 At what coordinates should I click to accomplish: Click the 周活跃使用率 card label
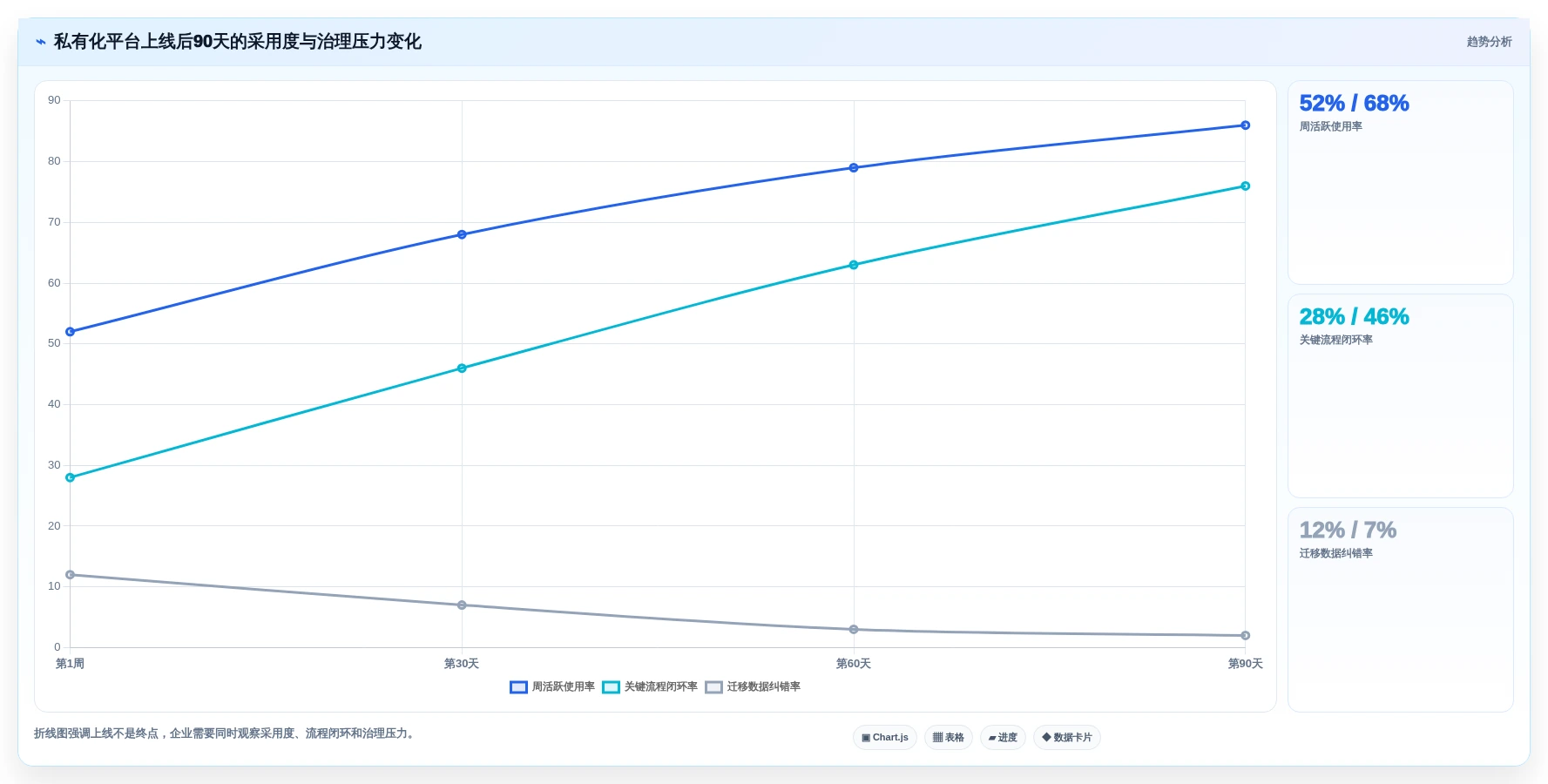point(1330,126)
